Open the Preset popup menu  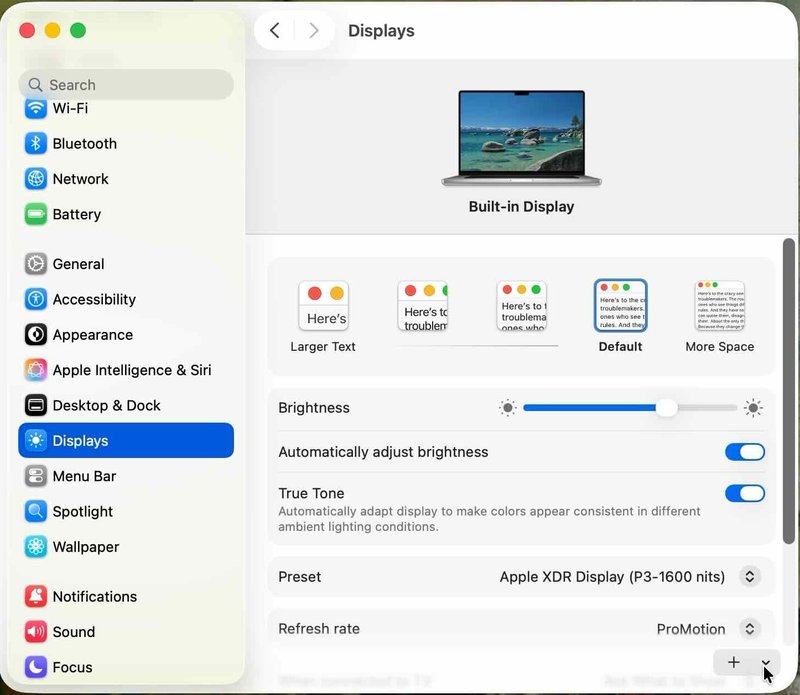click(x=749, y=577)
